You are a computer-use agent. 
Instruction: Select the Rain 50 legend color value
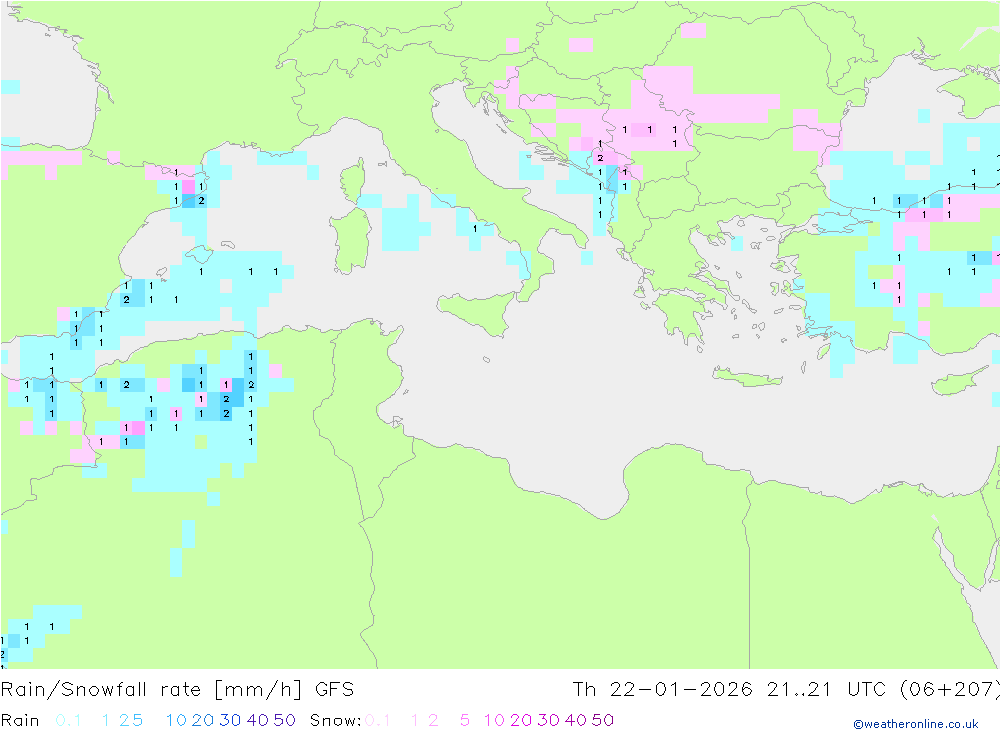pyautogui.click(x=284, y=720)
